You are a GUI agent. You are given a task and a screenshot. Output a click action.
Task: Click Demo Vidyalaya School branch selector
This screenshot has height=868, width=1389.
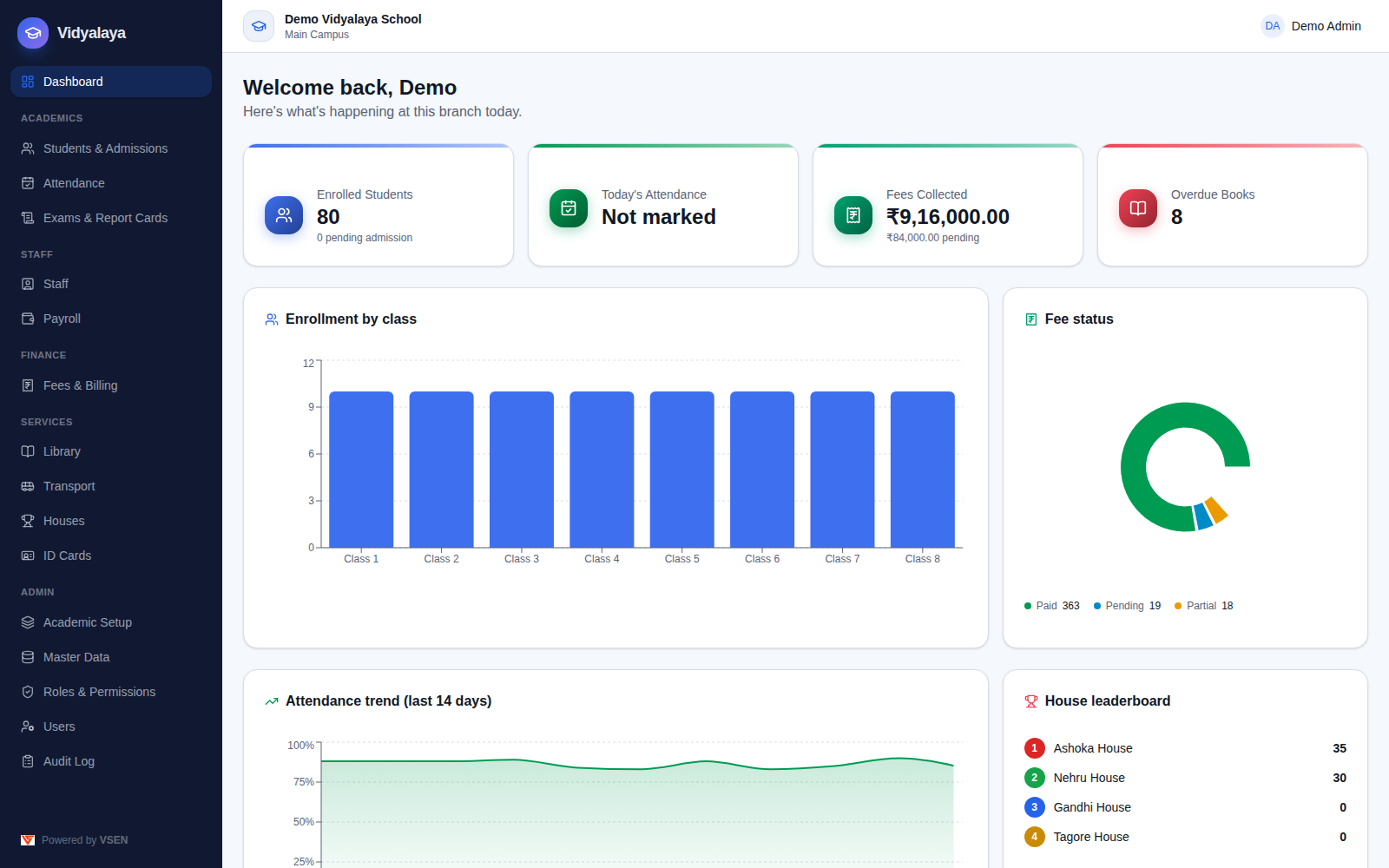(332, 26)
